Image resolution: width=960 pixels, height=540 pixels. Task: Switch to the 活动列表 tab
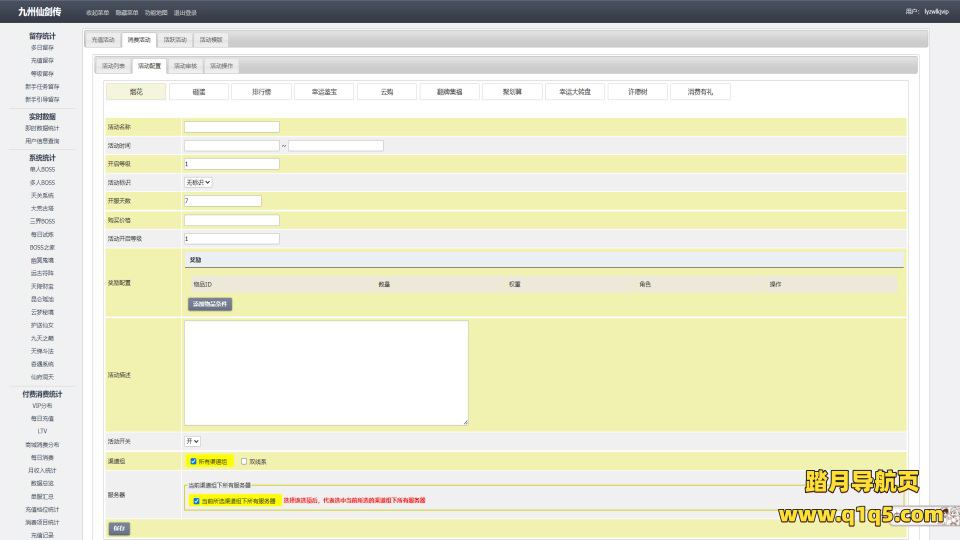pyautogui.click(x=113, y=66)
